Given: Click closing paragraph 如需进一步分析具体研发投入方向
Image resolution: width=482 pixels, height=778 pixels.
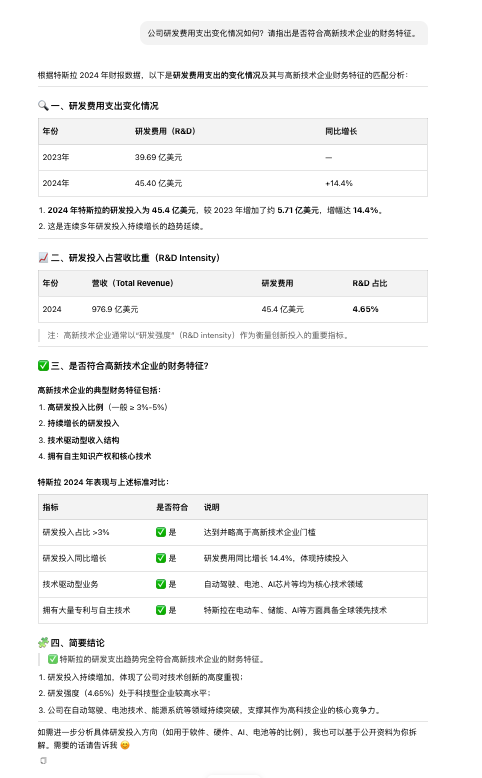Looking at the screenshot, I should coord(227,738).
